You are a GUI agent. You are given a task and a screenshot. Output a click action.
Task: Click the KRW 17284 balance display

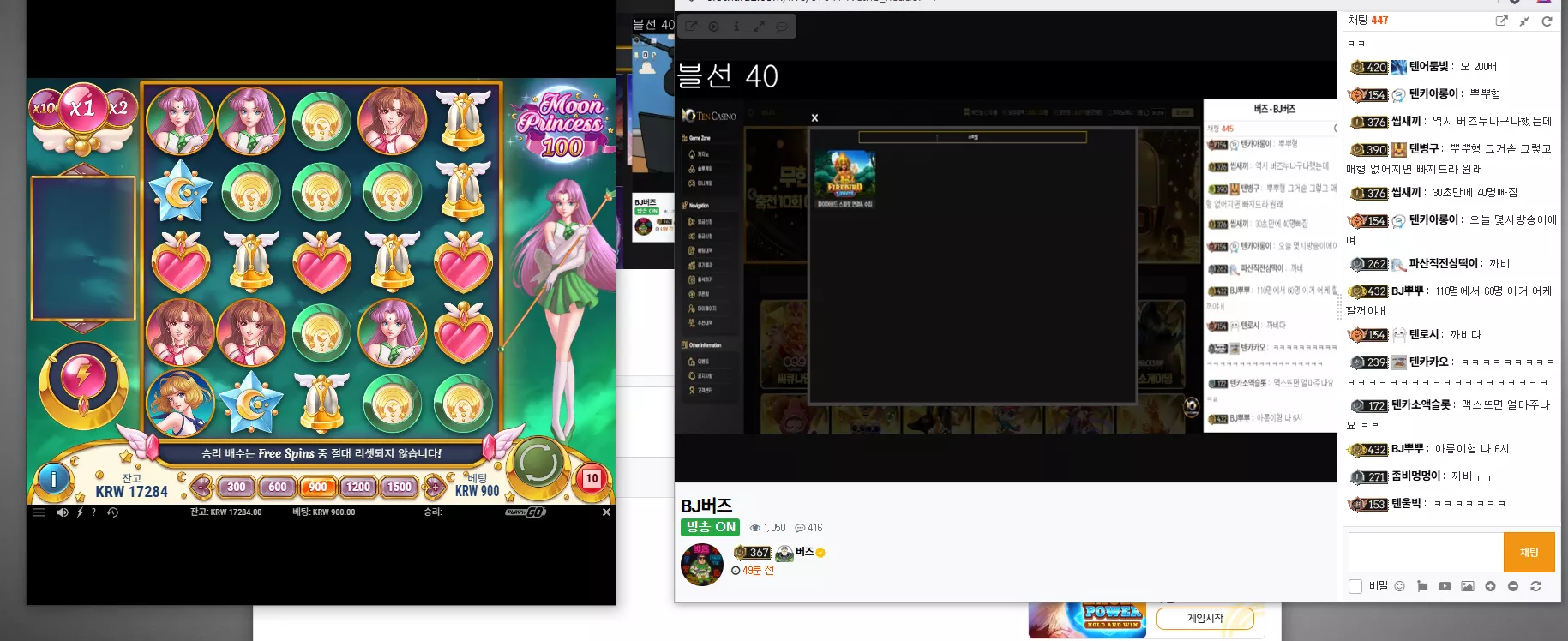pyautogui.click(x=132, y=492)
